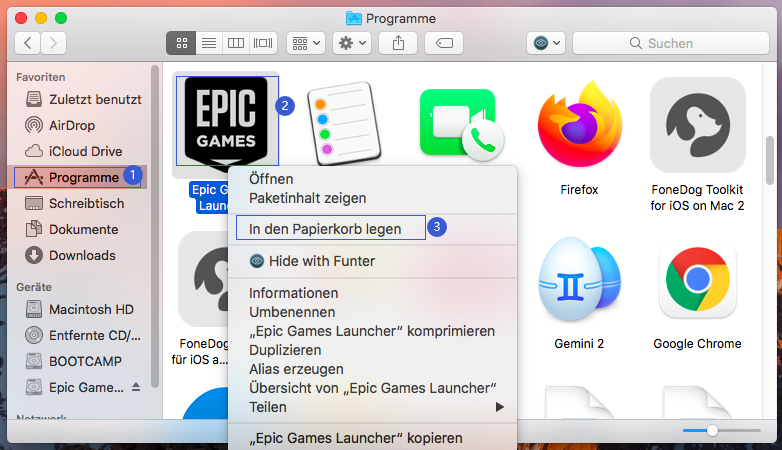Select Epic Game... mounted volume

click(75, 387)
